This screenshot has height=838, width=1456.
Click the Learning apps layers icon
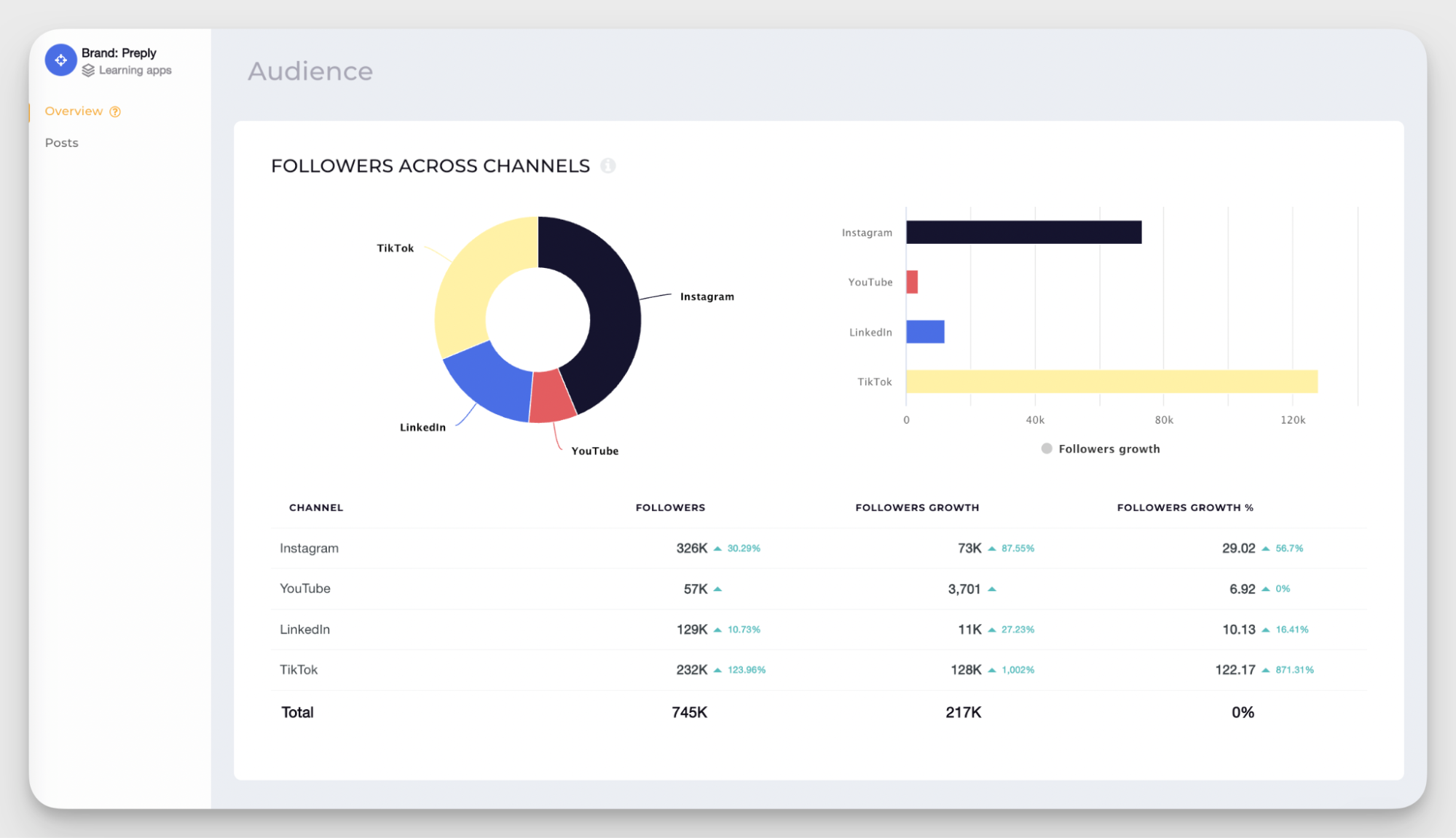coord(89,71)
